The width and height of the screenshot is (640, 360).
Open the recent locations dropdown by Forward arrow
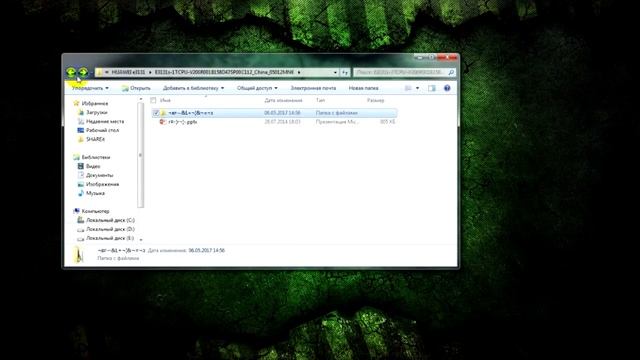91,73
